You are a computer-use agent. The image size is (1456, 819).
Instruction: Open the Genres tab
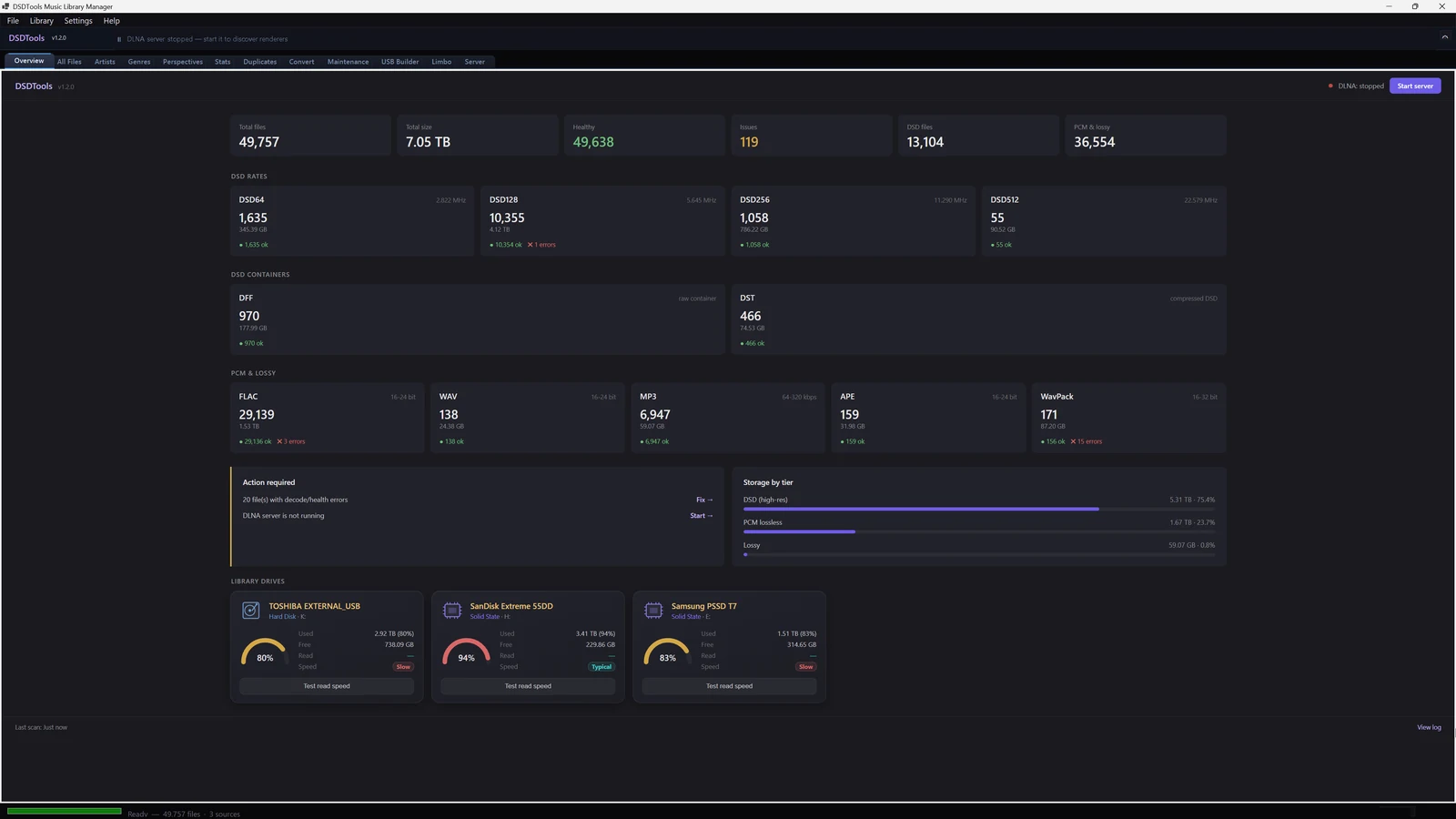[139, 62]
